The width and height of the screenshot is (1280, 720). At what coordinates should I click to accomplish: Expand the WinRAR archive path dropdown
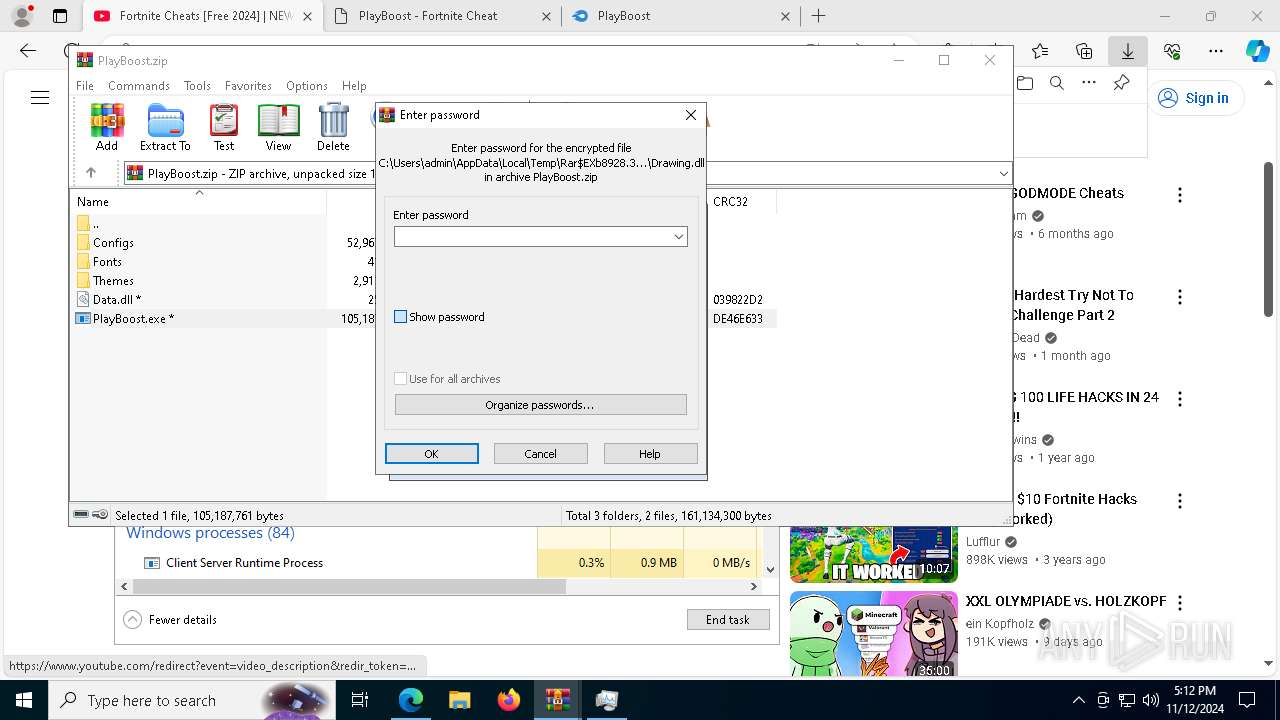pyautogui.click(x=1003, y=174)
